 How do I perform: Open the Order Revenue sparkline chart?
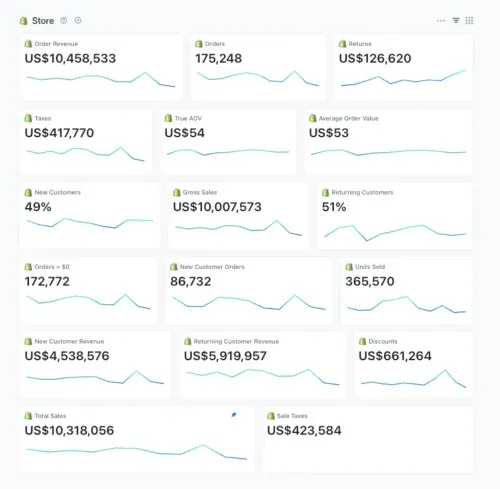[101, 80]
